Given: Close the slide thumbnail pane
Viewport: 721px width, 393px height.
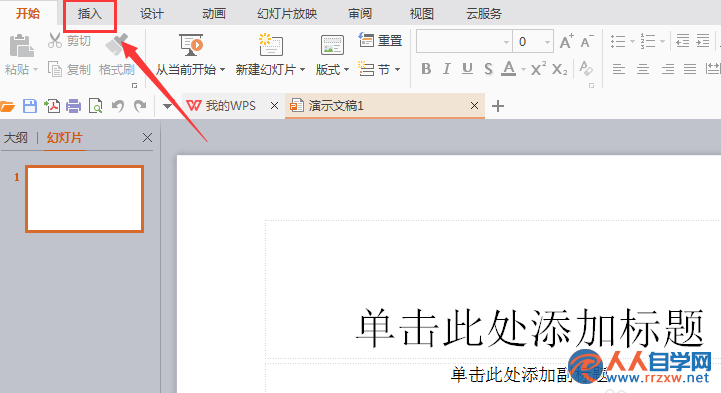Looking at the screenshot, I should [x=147, y=137].
